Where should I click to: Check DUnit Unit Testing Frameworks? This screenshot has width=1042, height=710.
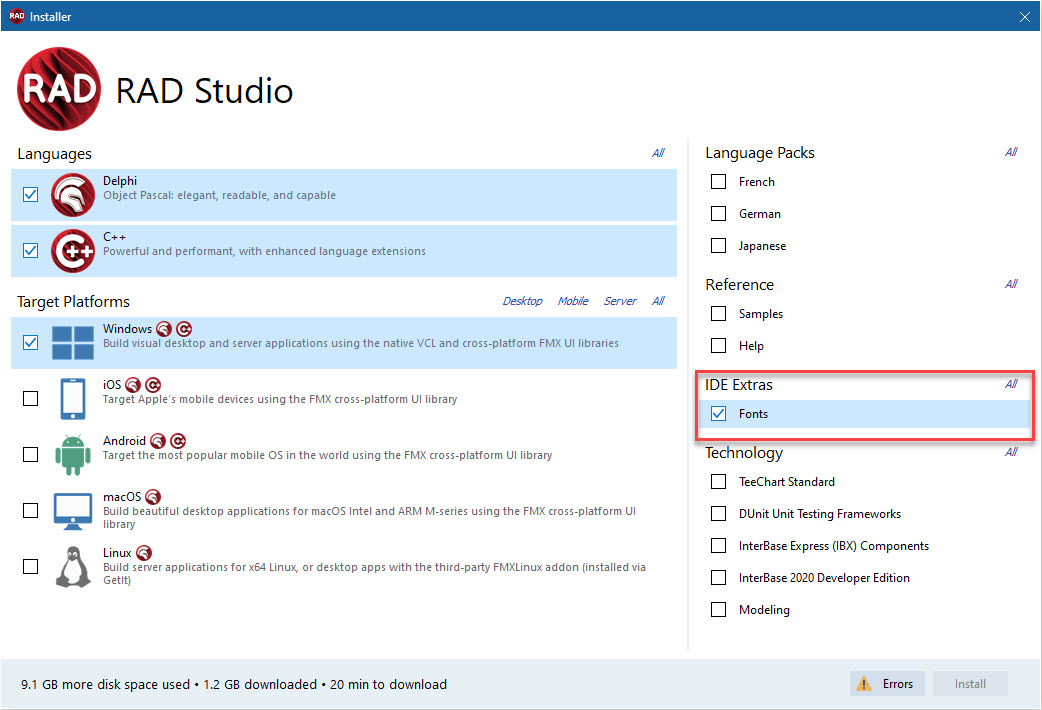(718, 513)
